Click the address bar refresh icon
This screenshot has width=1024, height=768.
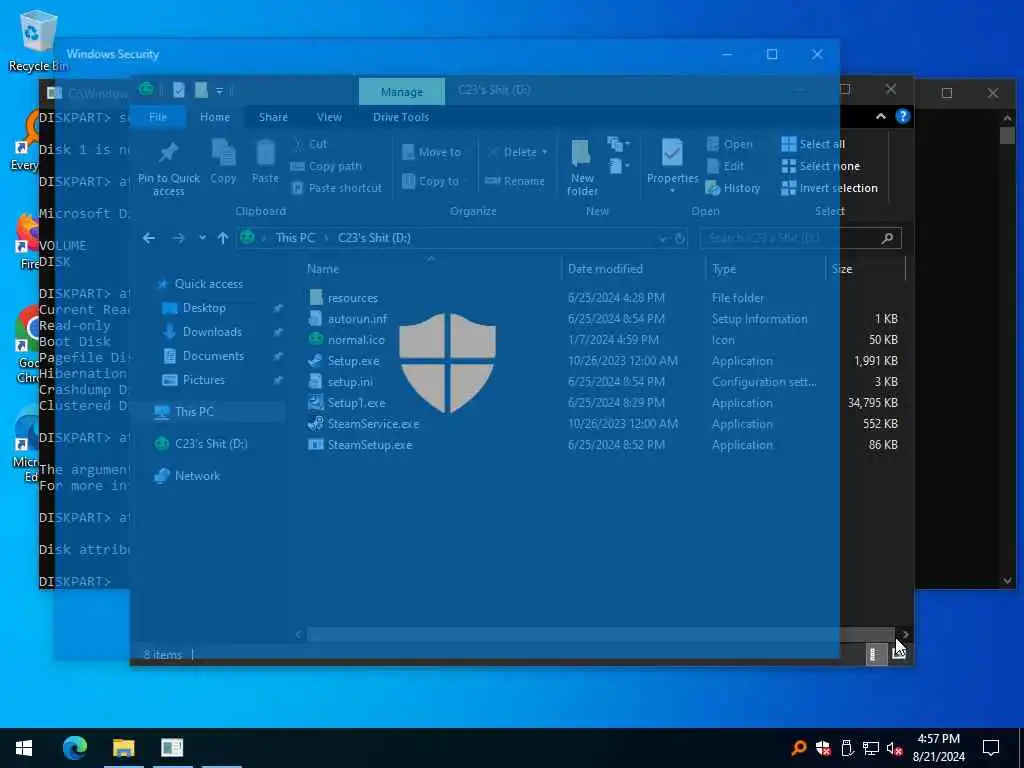(680, 238)
